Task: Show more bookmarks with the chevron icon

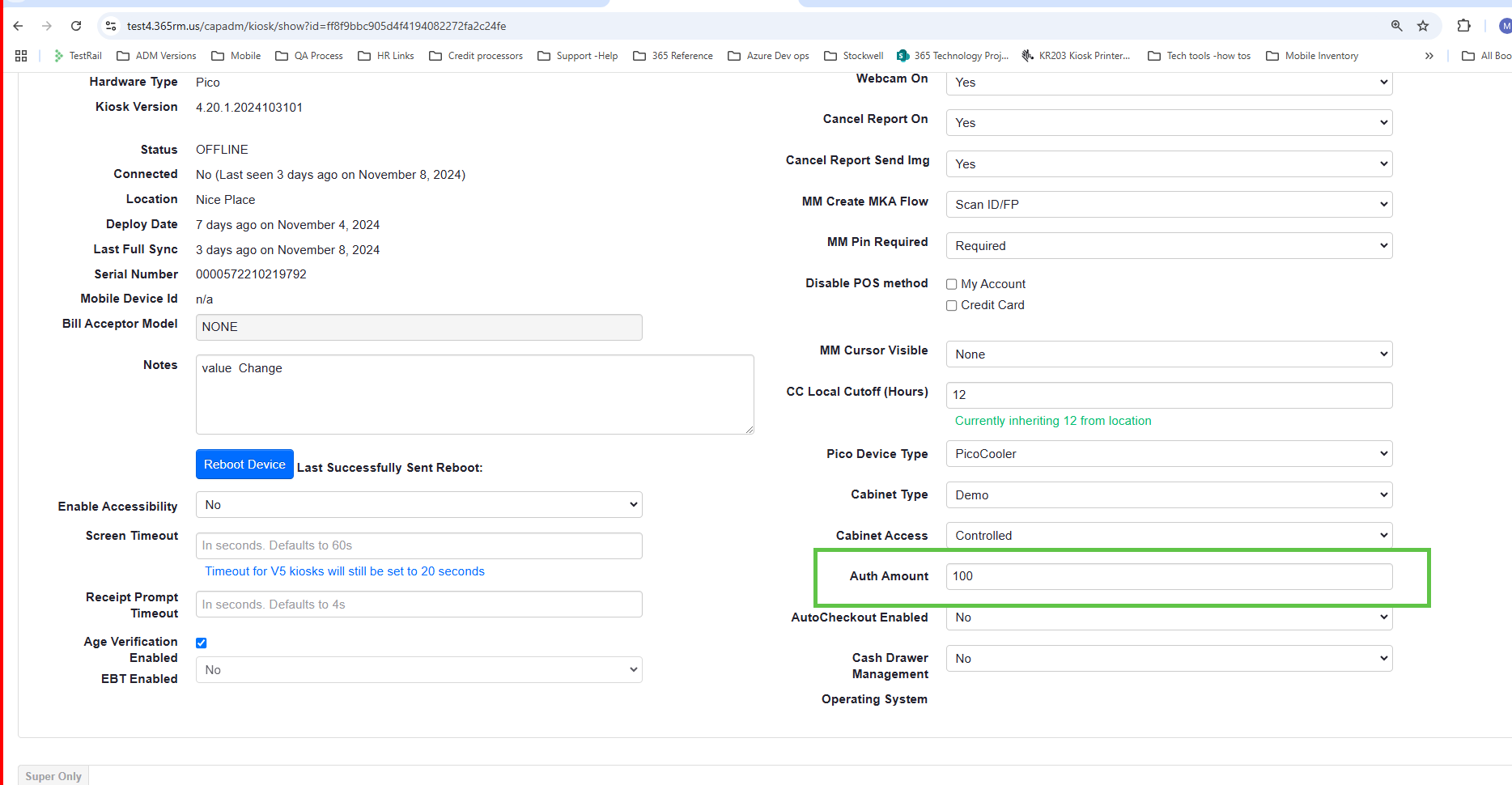Action: 1429,56
